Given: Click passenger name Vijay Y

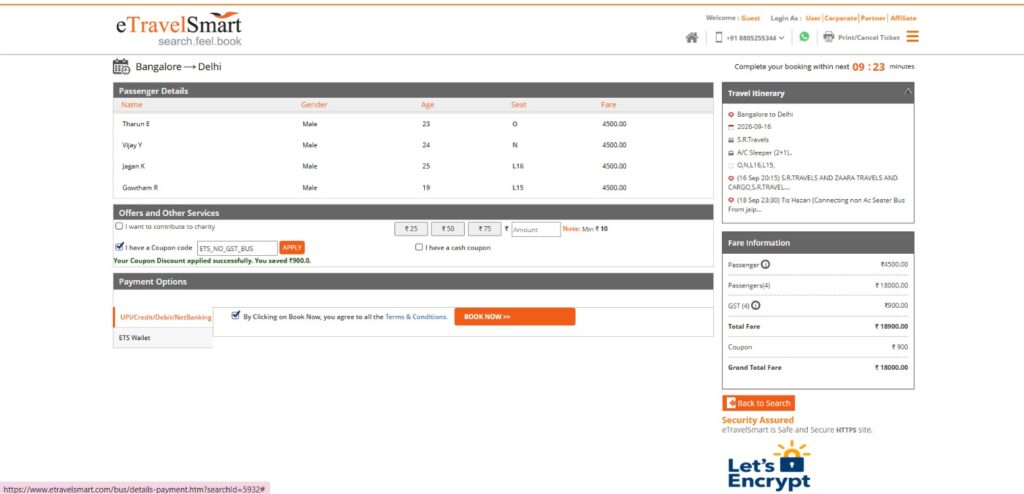Looking at the screenshot, I should [133, 145].
